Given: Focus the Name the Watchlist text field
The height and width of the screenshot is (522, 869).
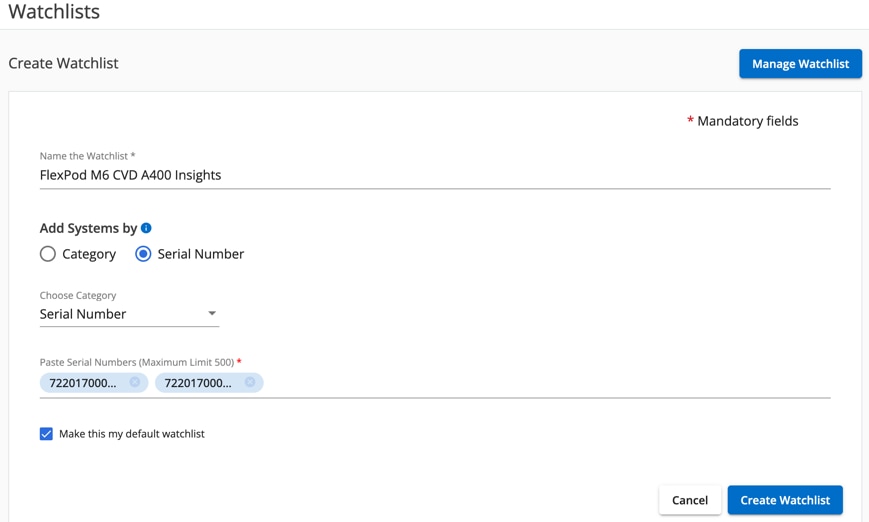Looking at the screenshot, I should pyautogui.click(x=435, y=175).
